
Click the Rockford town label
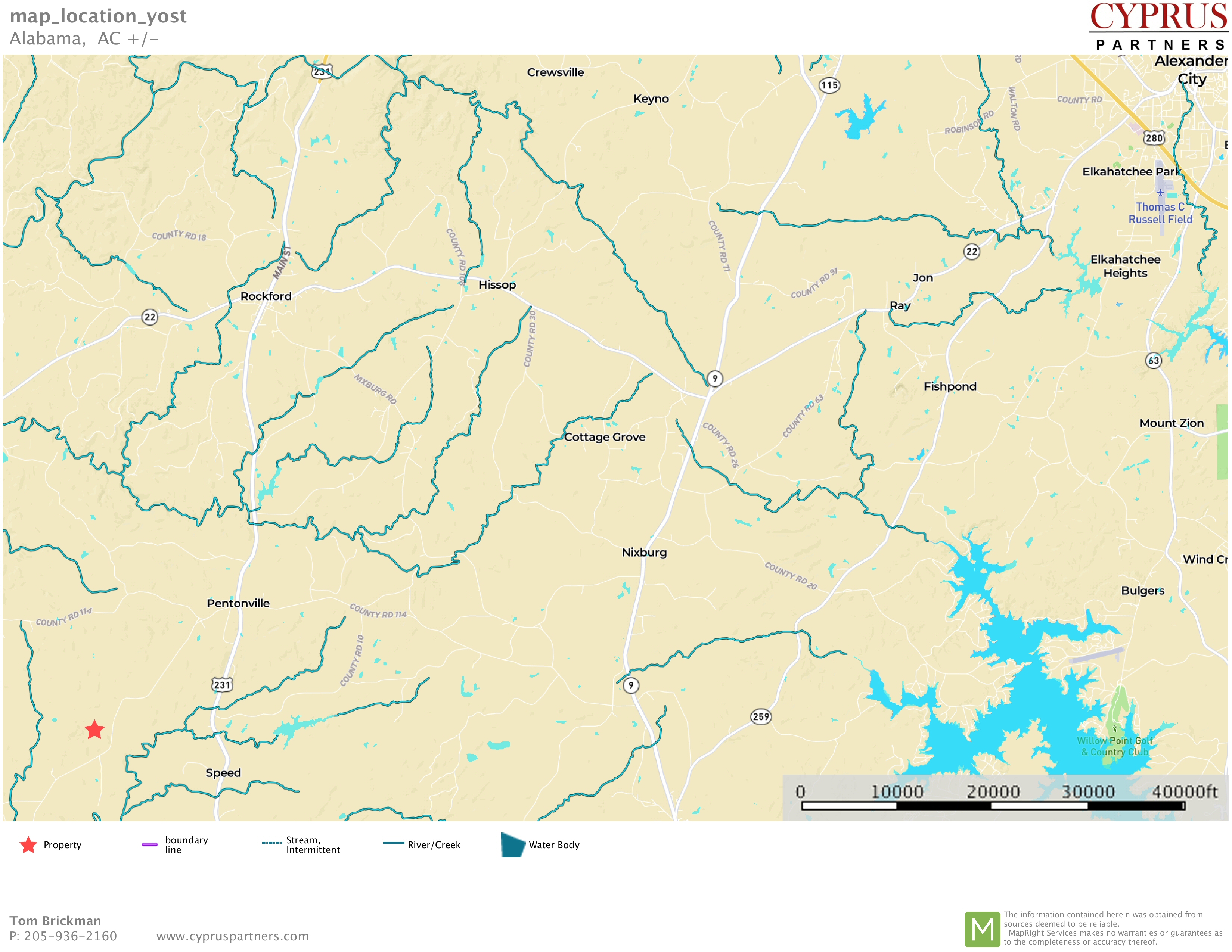[x=266, y=296]
